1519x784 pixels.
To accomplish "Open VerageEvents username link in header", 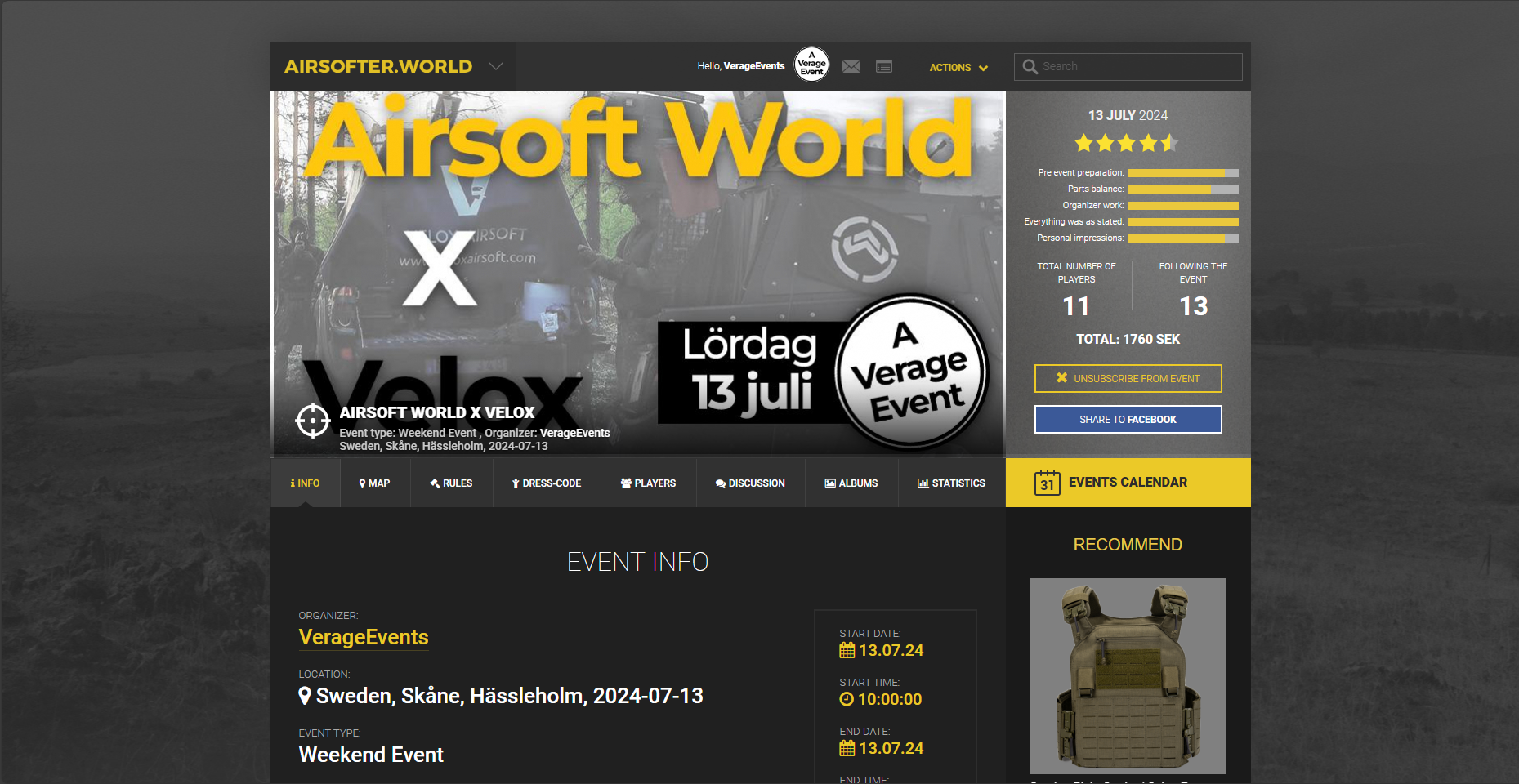I will pos(753,66).
